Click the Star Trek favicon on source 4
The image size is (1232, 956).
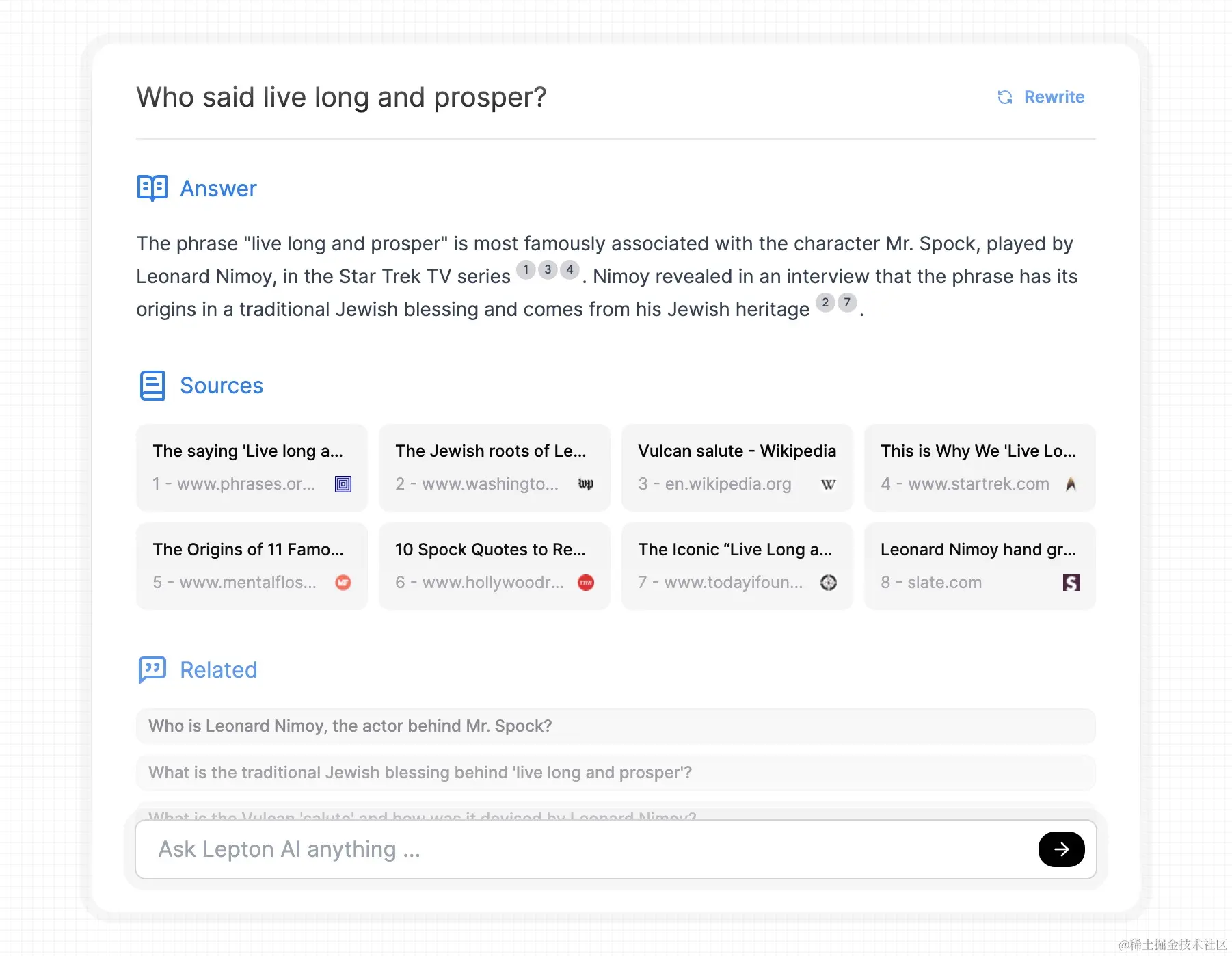(x=1071, y=484)
